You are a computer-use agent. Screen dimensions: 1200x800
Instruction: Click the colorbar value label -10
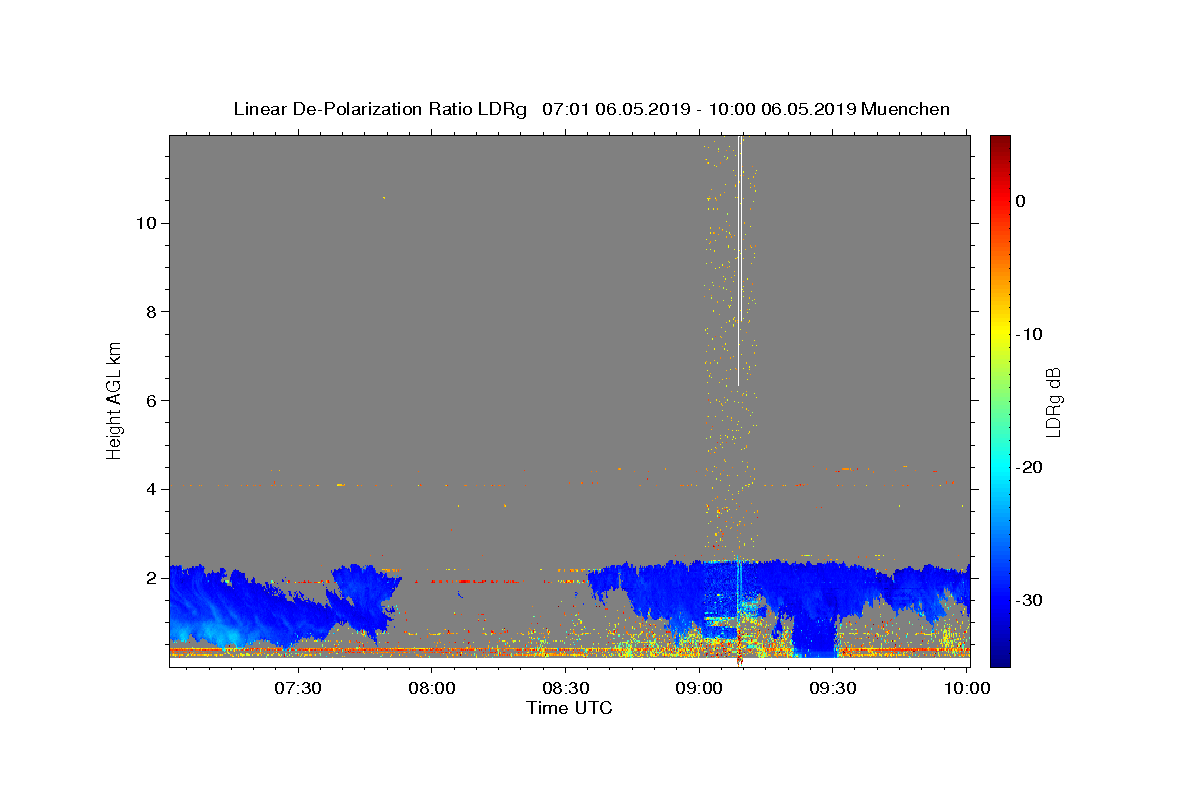click(1030, 334)
